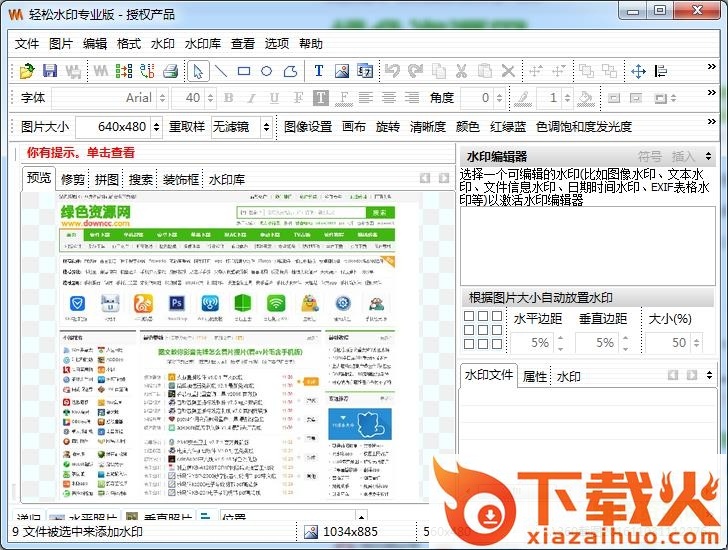The height and width of the screenshot is (550, 728).
Task: Click the F font color underline icon
Action: click(344, 98)
